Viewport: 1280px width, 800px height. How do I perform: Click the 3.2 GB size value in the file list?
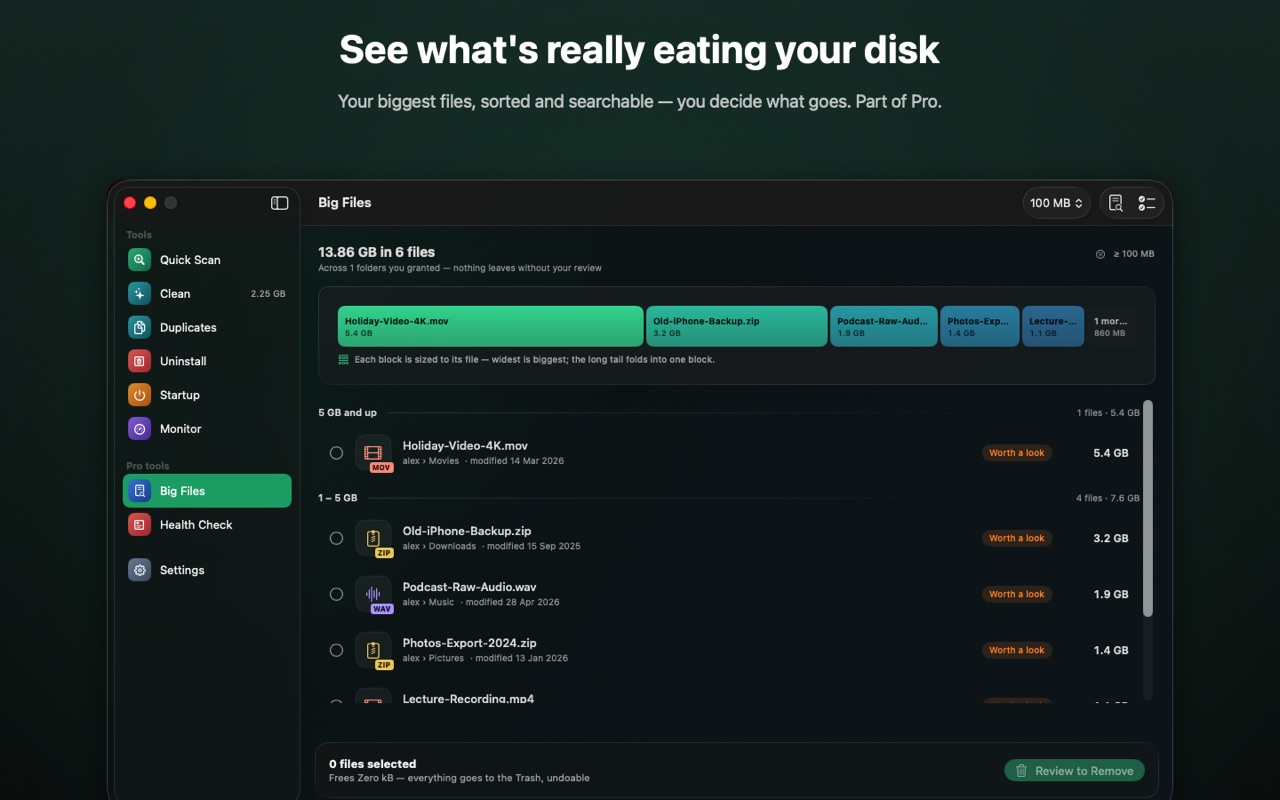coord(1111,538)
